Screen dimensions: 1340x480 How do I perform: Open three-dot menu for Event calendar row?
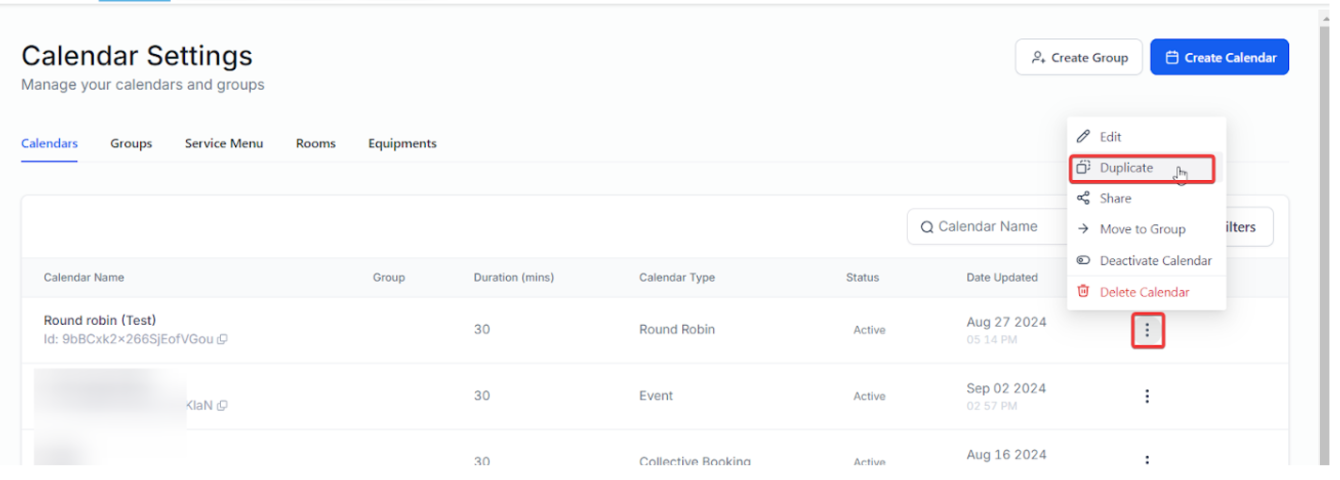point(1147,396)
